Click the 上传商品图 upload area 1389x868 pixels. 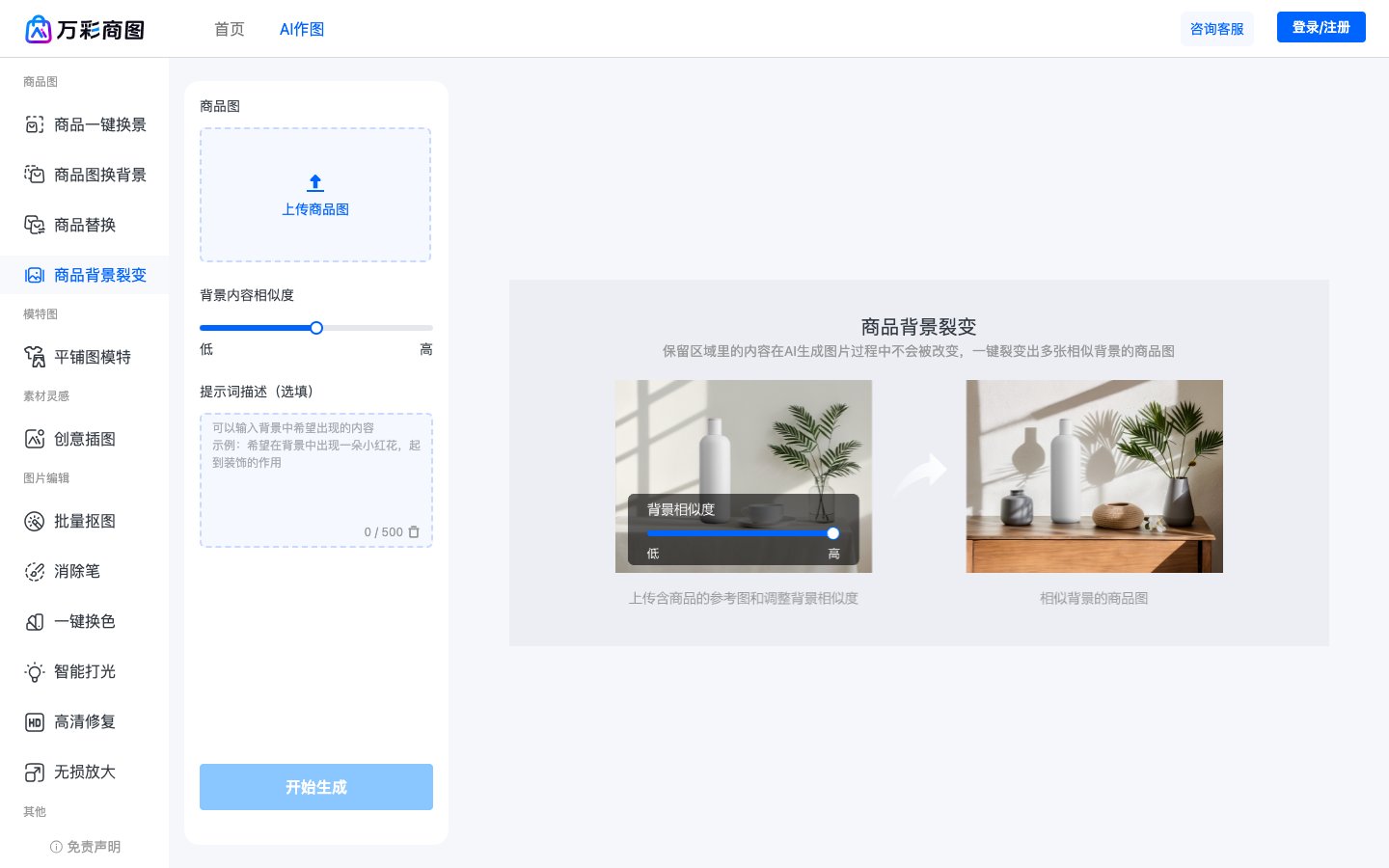point(315,194)
